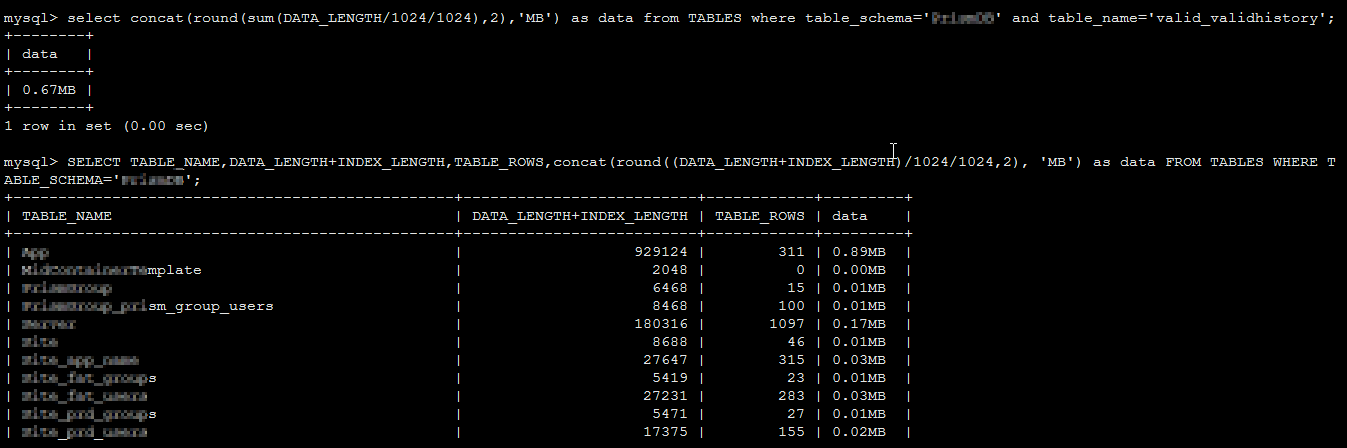Click the row count 1097

pyautogui.click(x=787, y=324)
